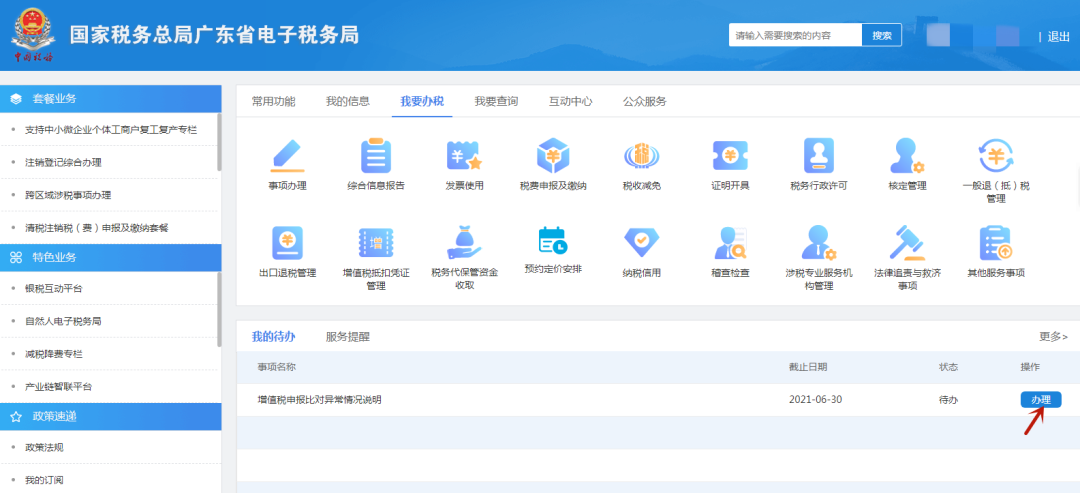Open the 稽查检查 icon
Viewport: 1080px width, 493px height.
[x=730, y=243]
